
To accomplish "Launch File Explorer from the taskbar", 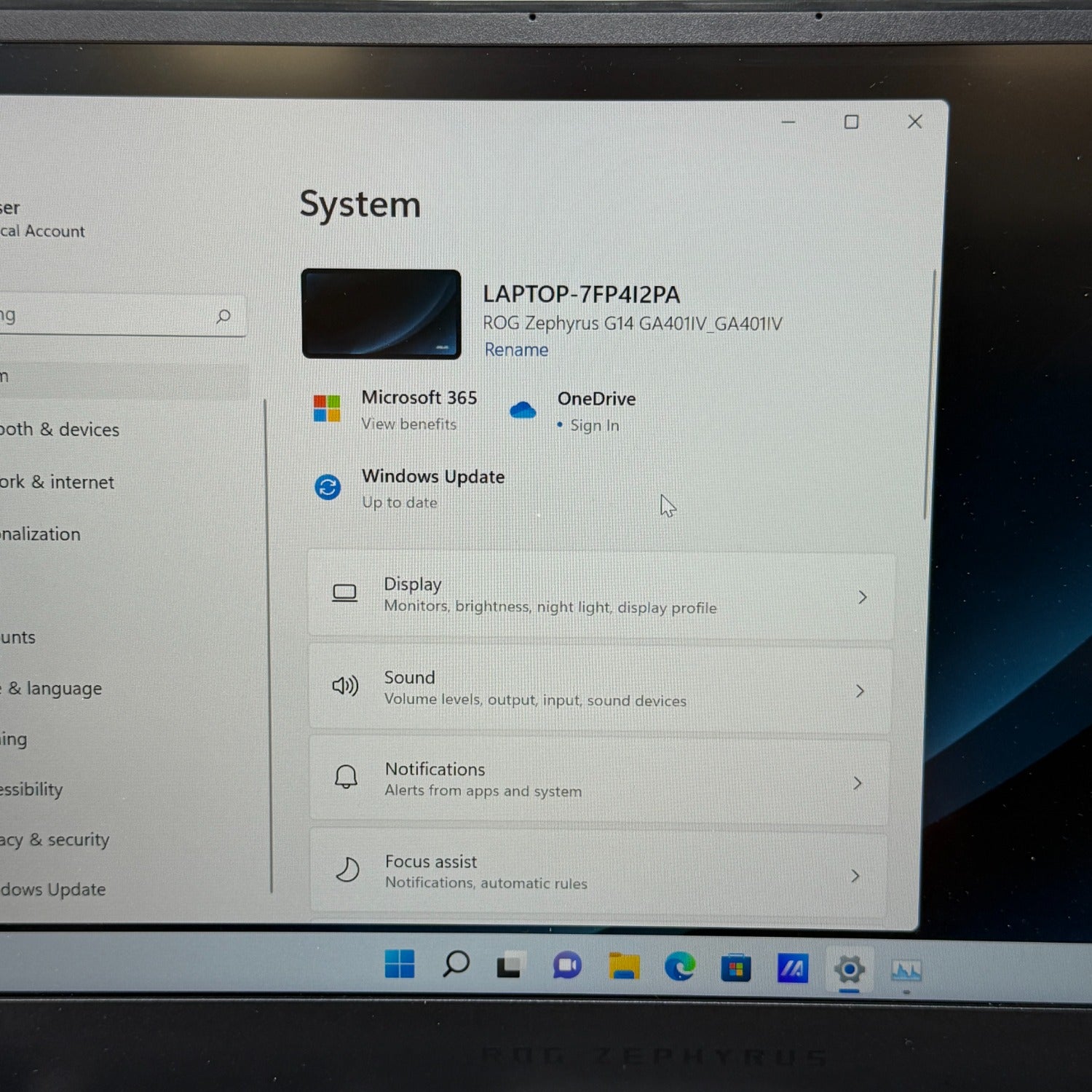I will point(624,966).
